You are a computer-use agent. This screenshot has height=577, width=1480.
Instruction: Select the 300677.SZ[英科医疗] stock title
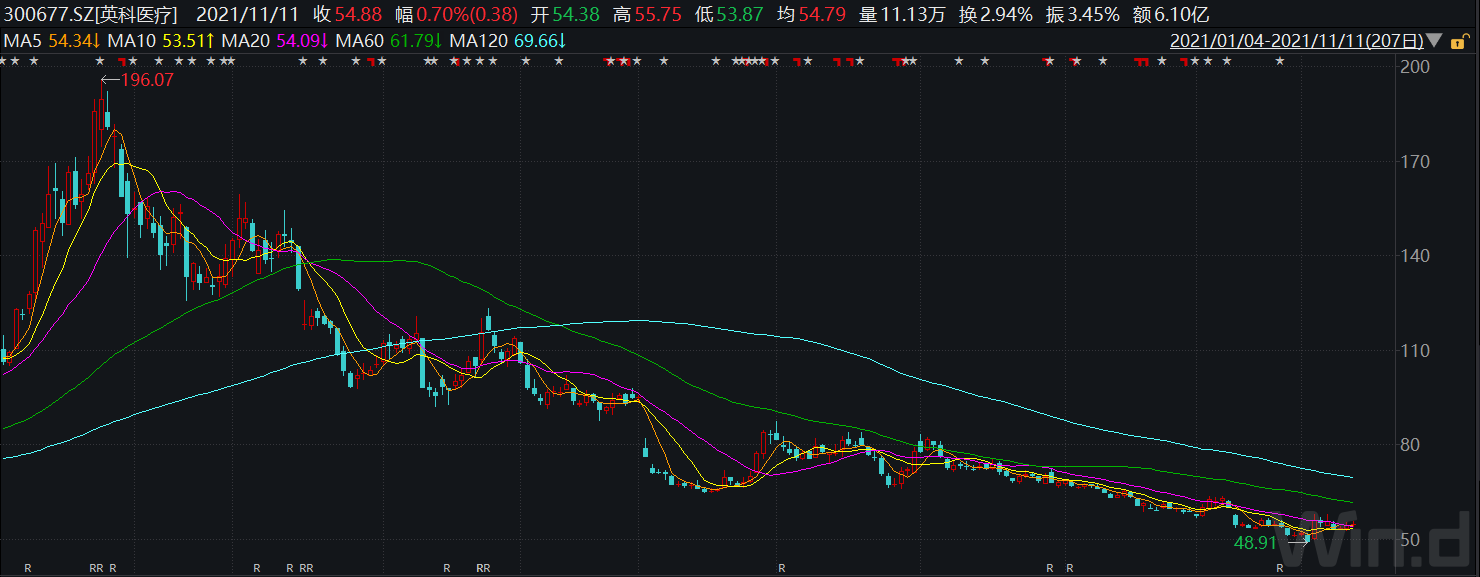(91, 14)
